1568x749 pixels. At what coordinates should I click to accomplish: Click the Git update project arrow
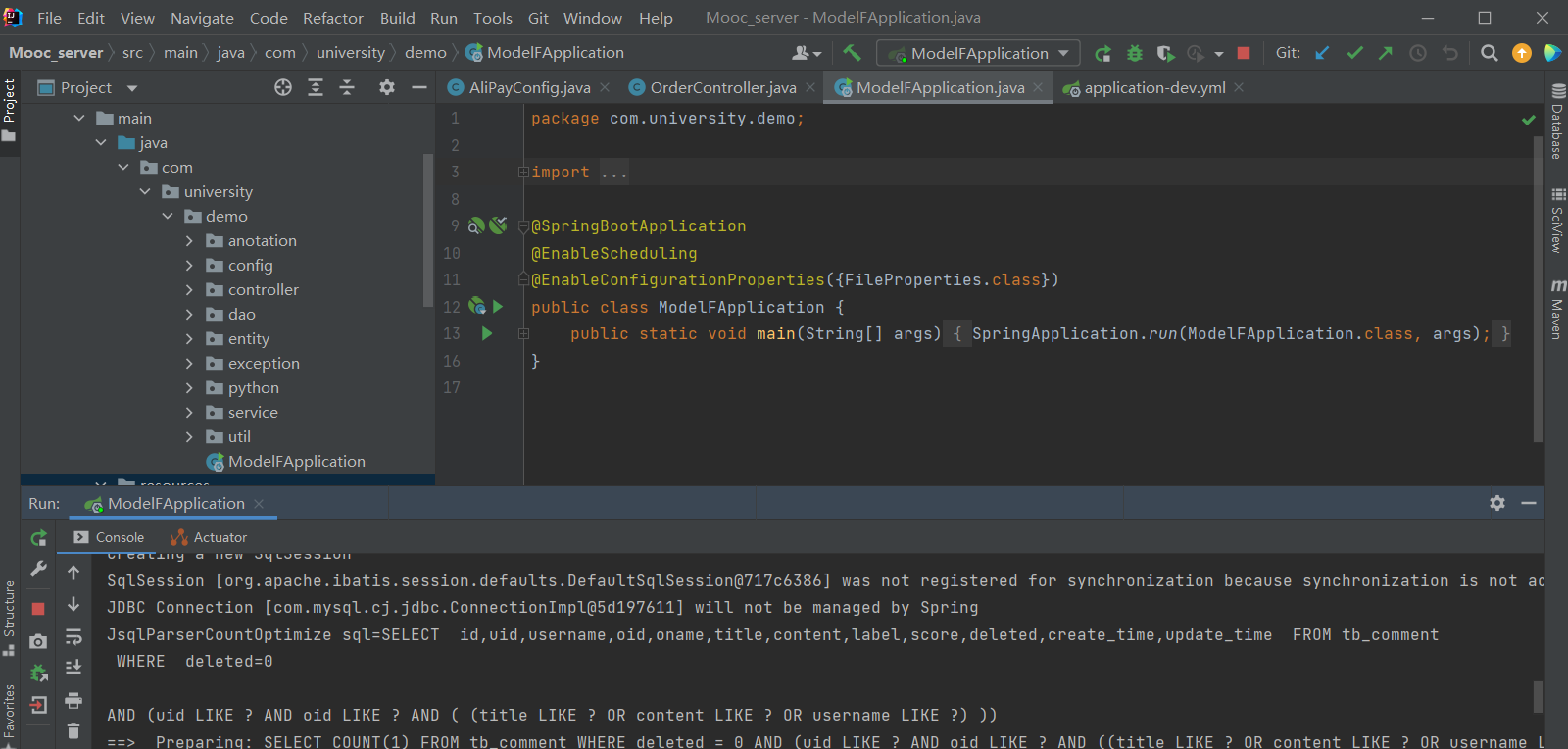click(x=1323, y=53)
